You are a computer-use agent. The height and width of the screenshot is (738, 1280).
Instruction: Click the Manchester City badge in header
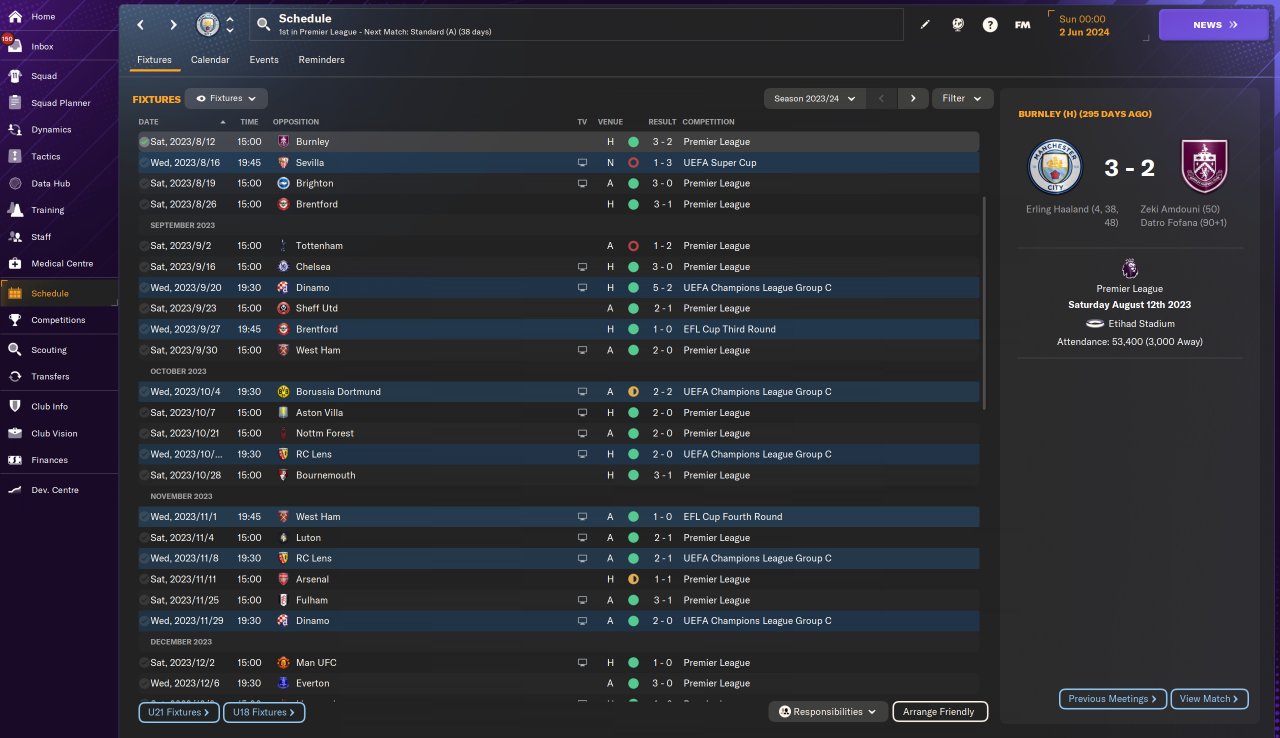tap(208, 24)
